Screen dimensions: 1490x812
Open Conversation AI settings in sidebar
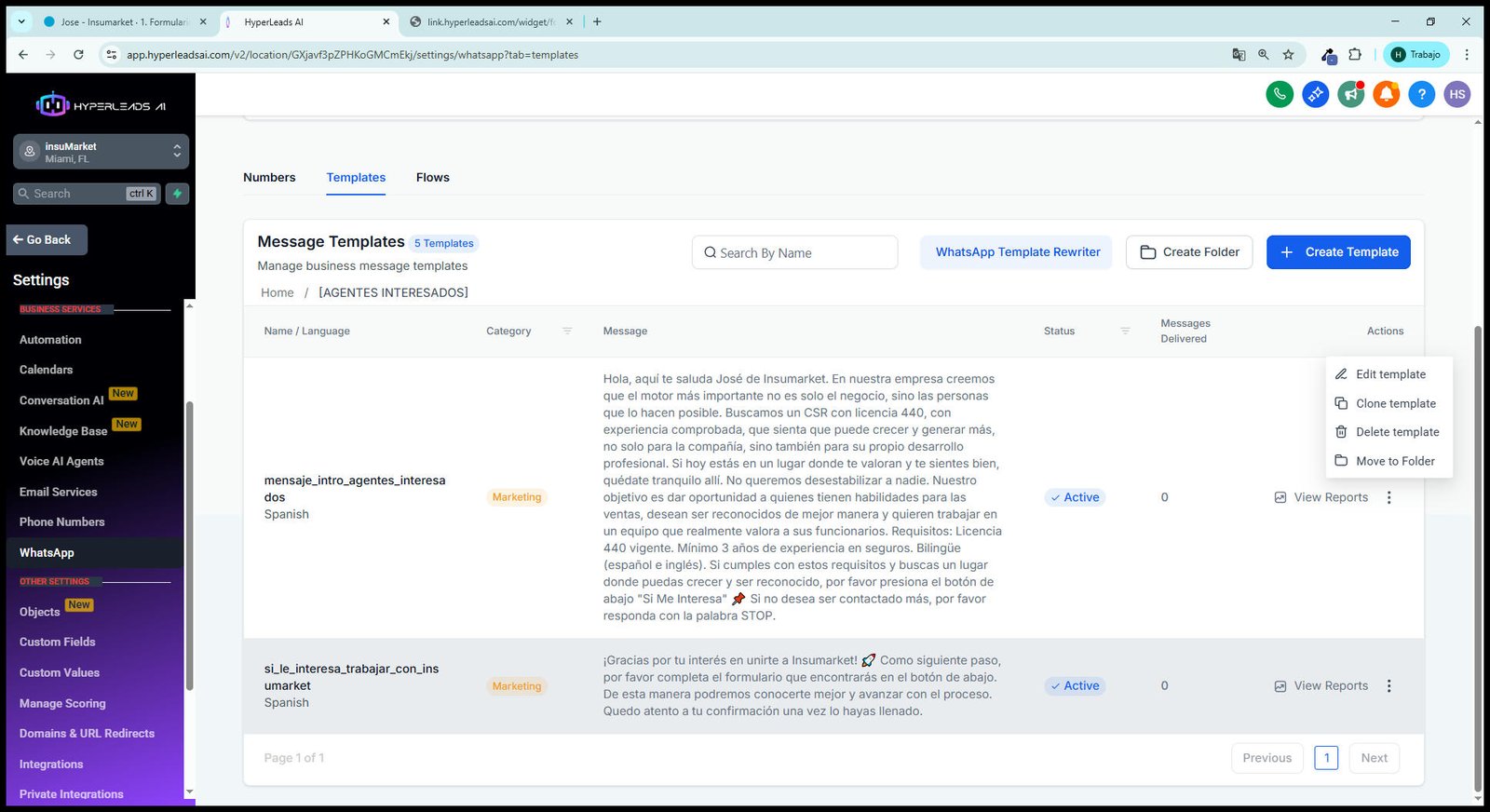click(x=61, y=400)
